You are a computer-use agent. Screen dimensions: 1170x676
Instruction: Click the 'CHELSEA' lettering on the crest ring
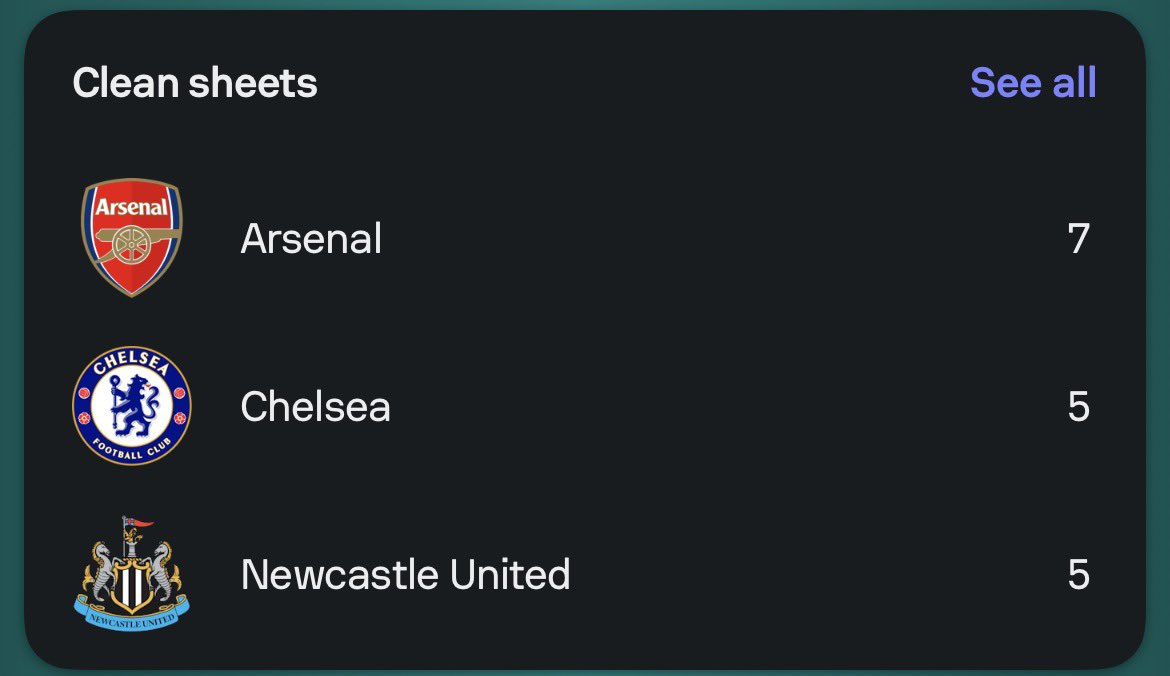[132, 363]
